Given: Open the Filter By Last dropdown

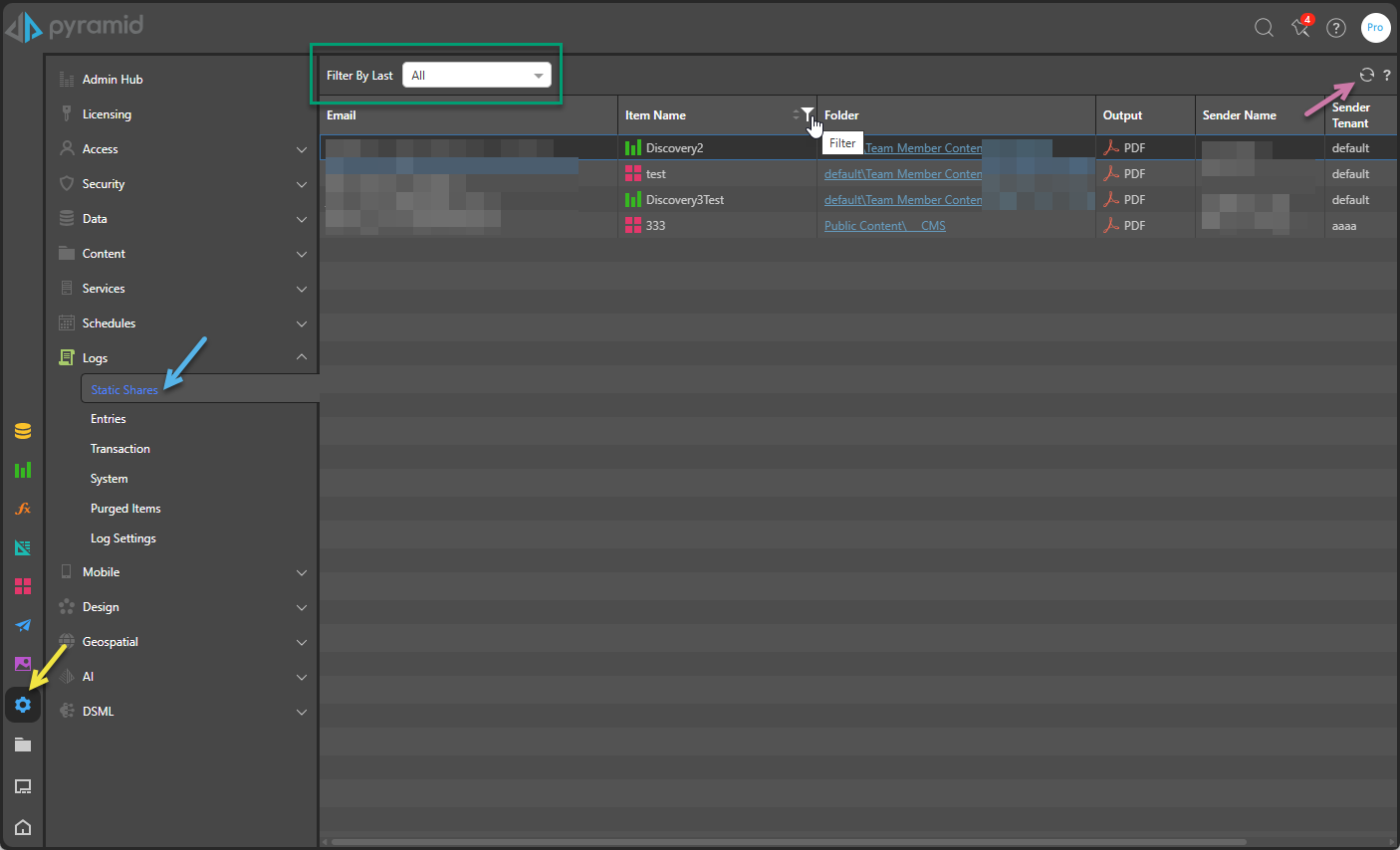Looking at the screenshot, I should (476, 76).
